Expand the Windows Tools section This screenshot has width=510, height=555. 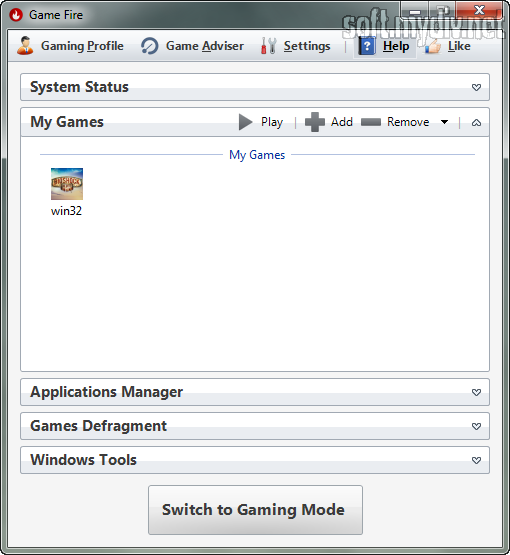[x=476, y=460]
